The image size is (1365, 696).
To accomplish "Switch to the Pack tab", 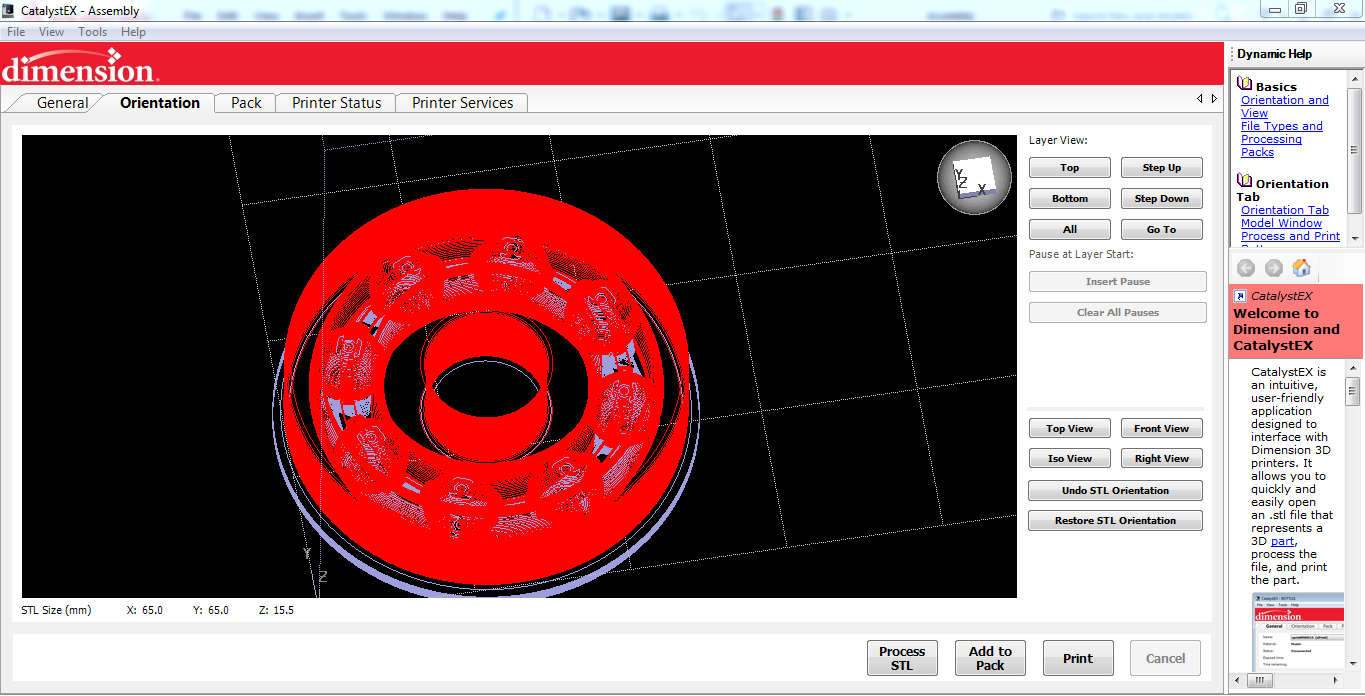I will point(246,103).
